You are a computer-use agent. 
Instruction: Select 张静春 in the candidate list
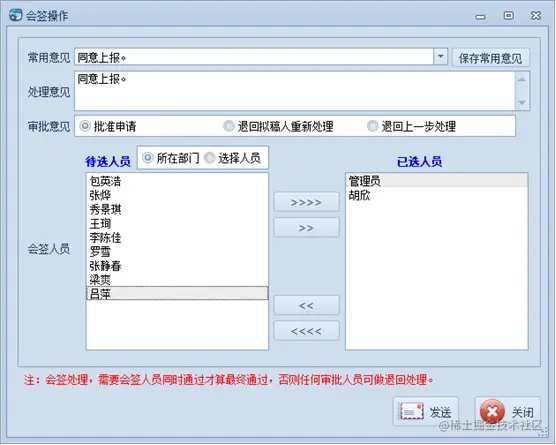177,266
